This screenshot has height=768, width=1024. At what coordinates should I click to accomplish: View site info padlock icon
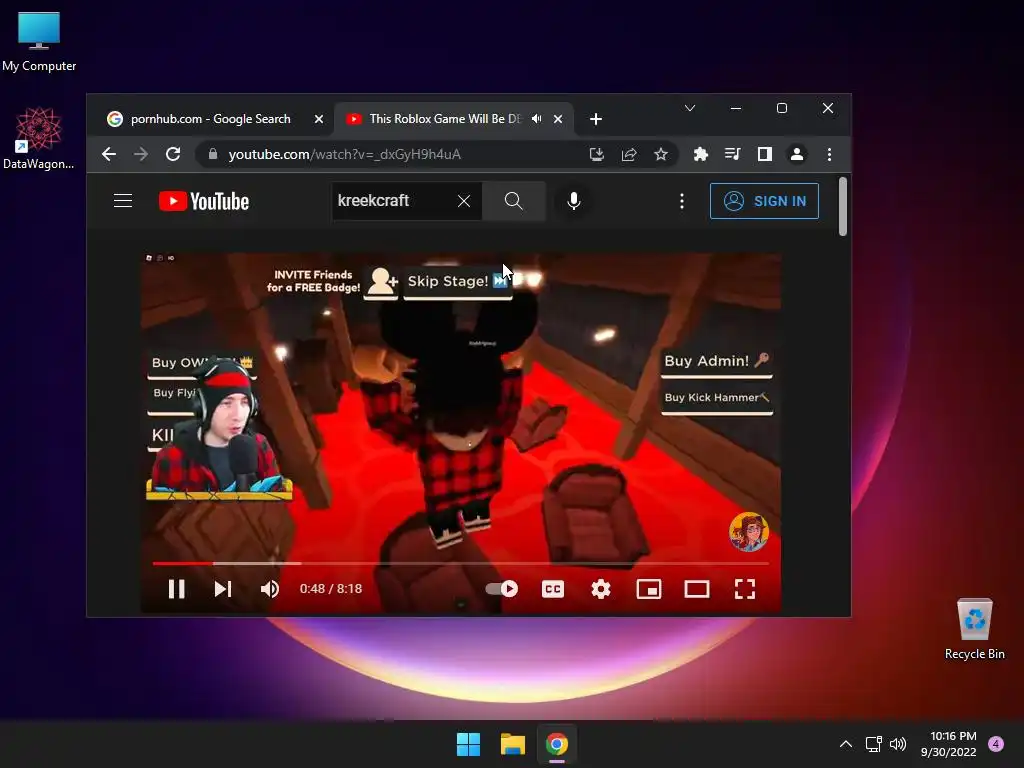point(212,154)
